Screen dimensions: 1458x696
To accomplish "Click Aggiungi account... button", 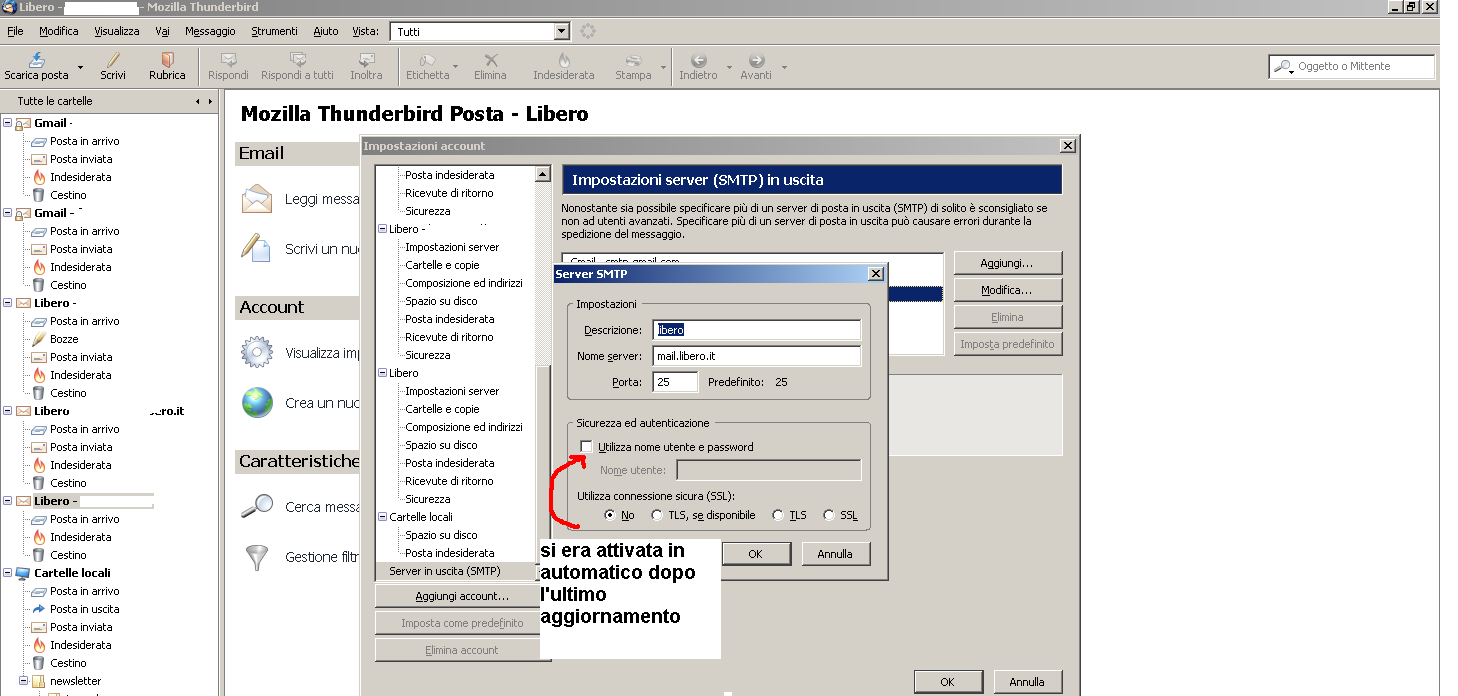I will [x=462, y=596].
